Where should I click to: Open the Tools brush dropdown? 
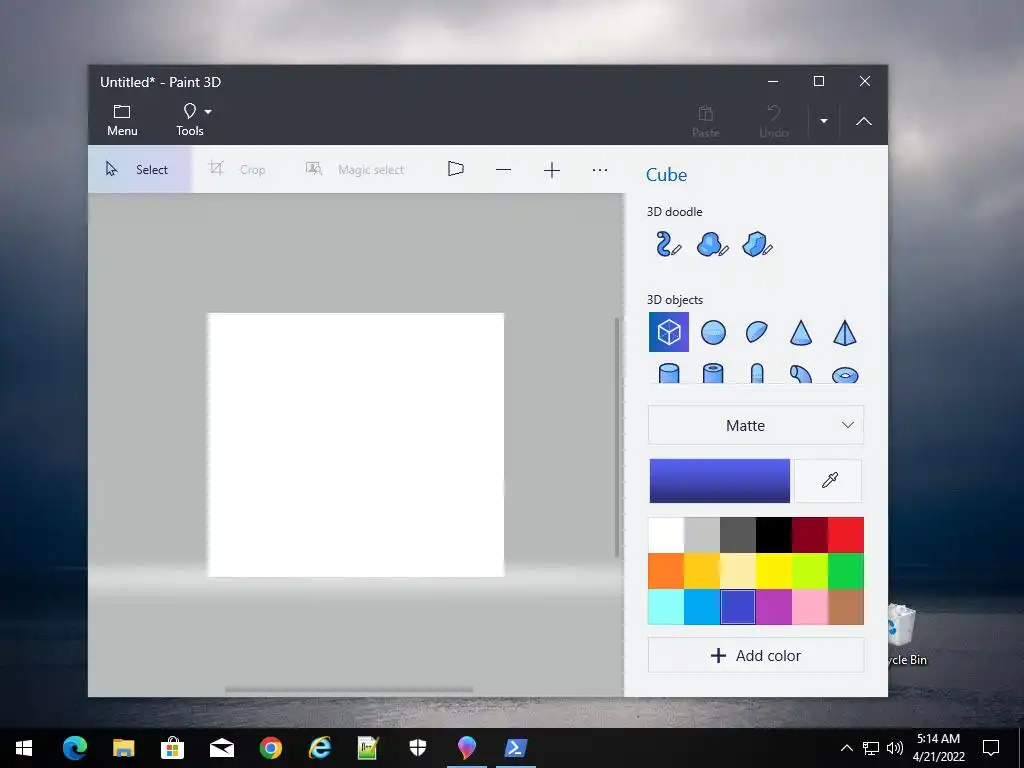click(x=194, y=120)
